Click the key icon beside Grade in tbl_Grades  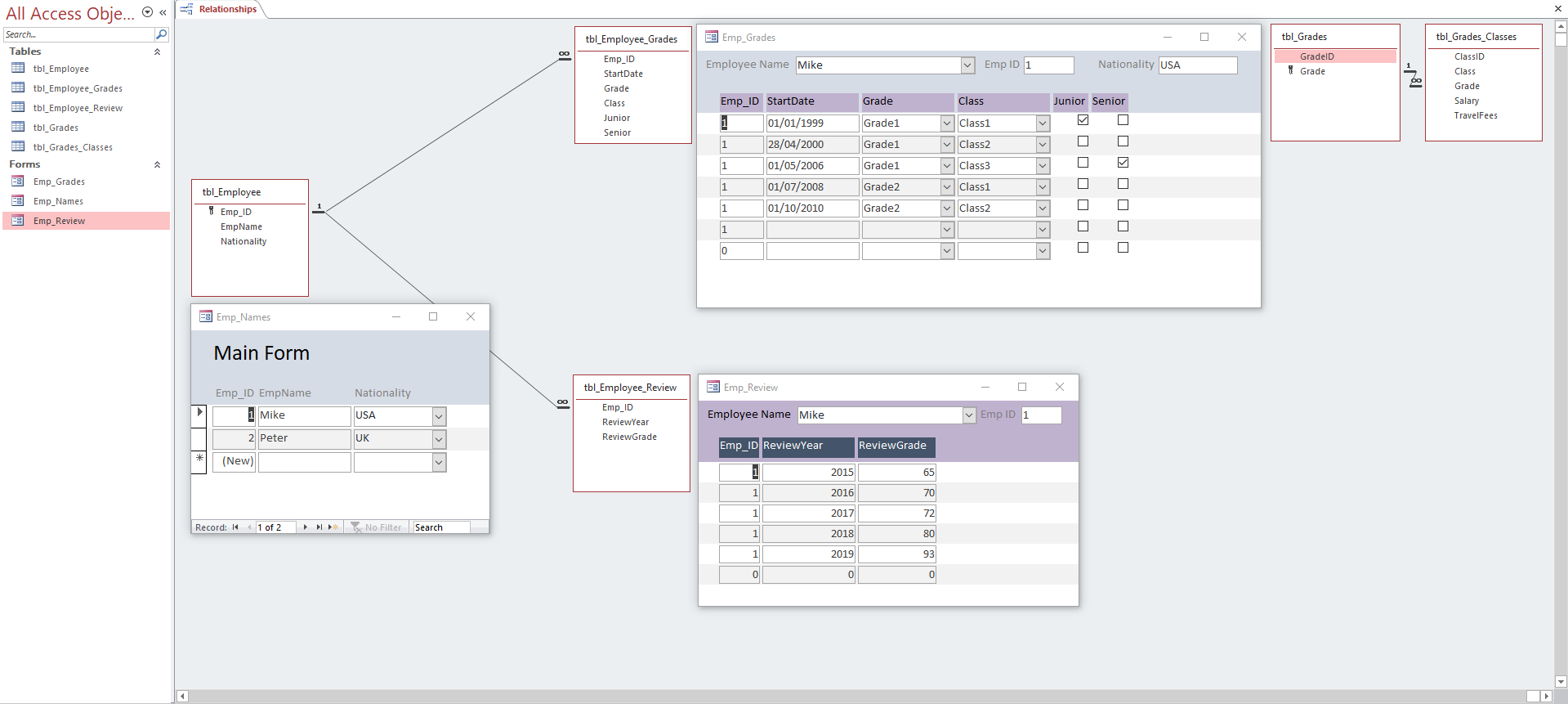pyautogui.click(x=1291, y=70)
